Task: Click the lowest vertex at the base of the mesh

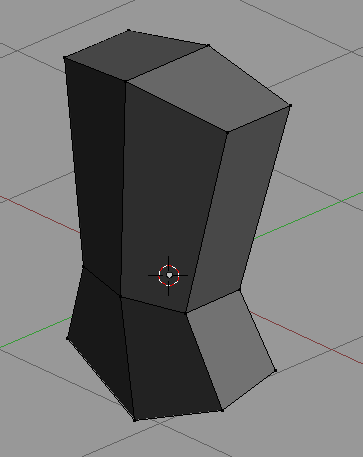Action: click(x=135, y=420)
